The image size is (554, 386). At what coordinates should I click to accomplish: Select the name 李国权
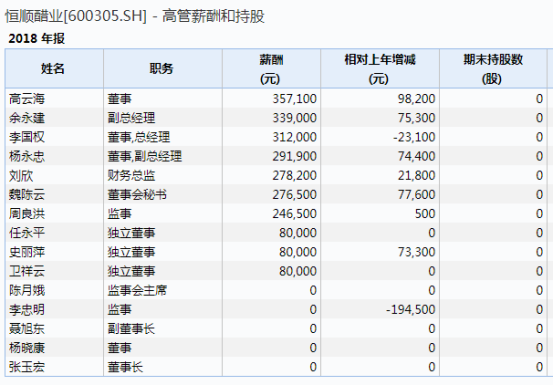coord(27,137)
